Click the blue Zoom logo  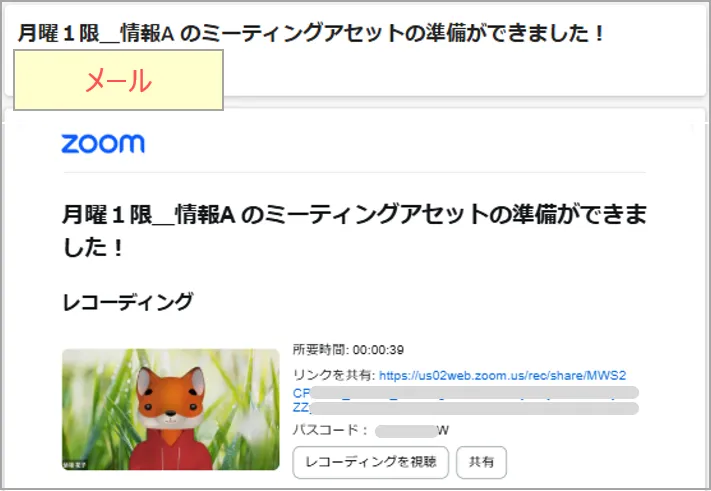click(x=103, y=144)
